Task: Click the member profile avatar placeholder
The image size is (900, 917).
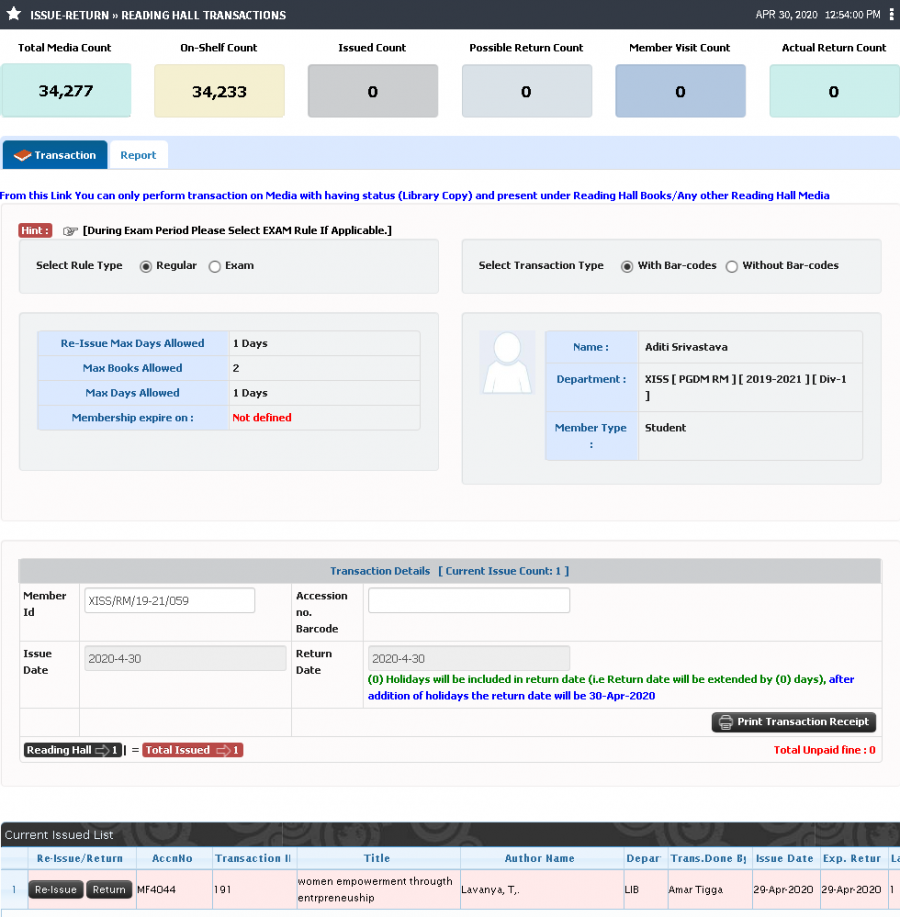Action: [507, 363]
